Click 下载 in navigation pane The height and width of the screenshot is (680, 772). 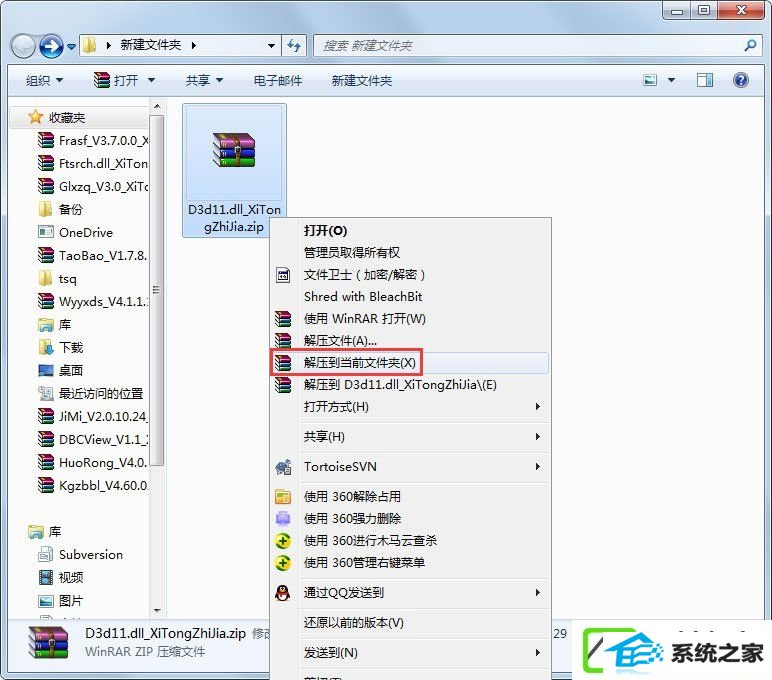tap(61, 348)
